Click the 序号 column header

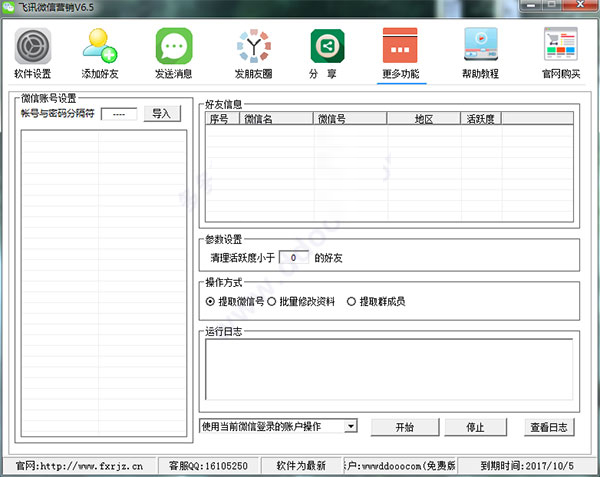(222, 119)
